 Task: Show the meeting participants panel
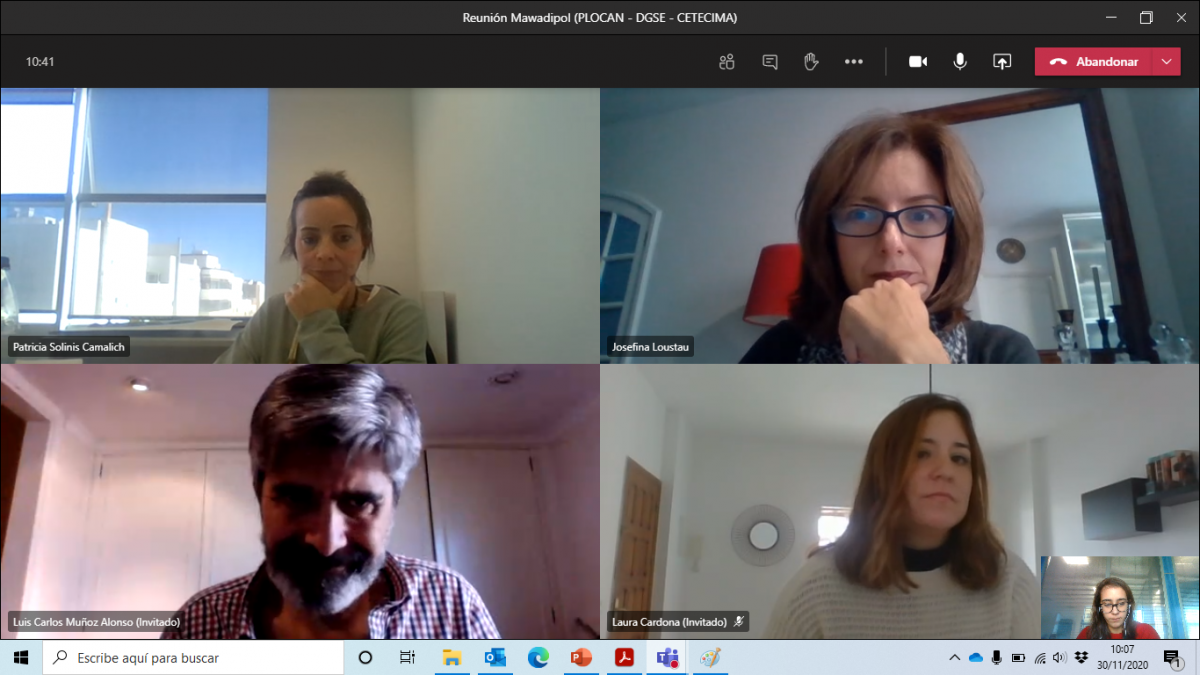727,62
